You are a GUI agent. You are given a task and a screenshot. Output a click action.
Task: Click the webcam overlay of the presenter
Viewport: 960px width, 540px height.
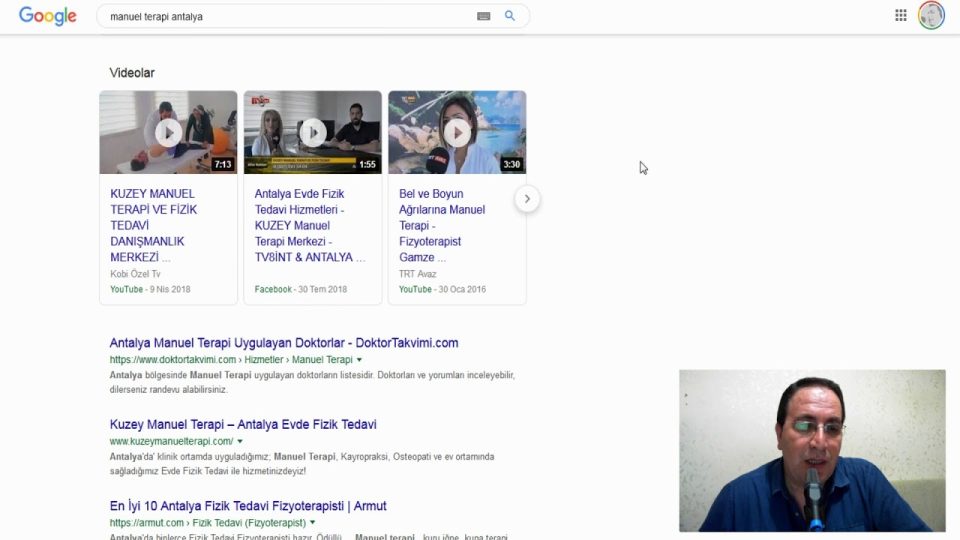[x=812, y=451]
